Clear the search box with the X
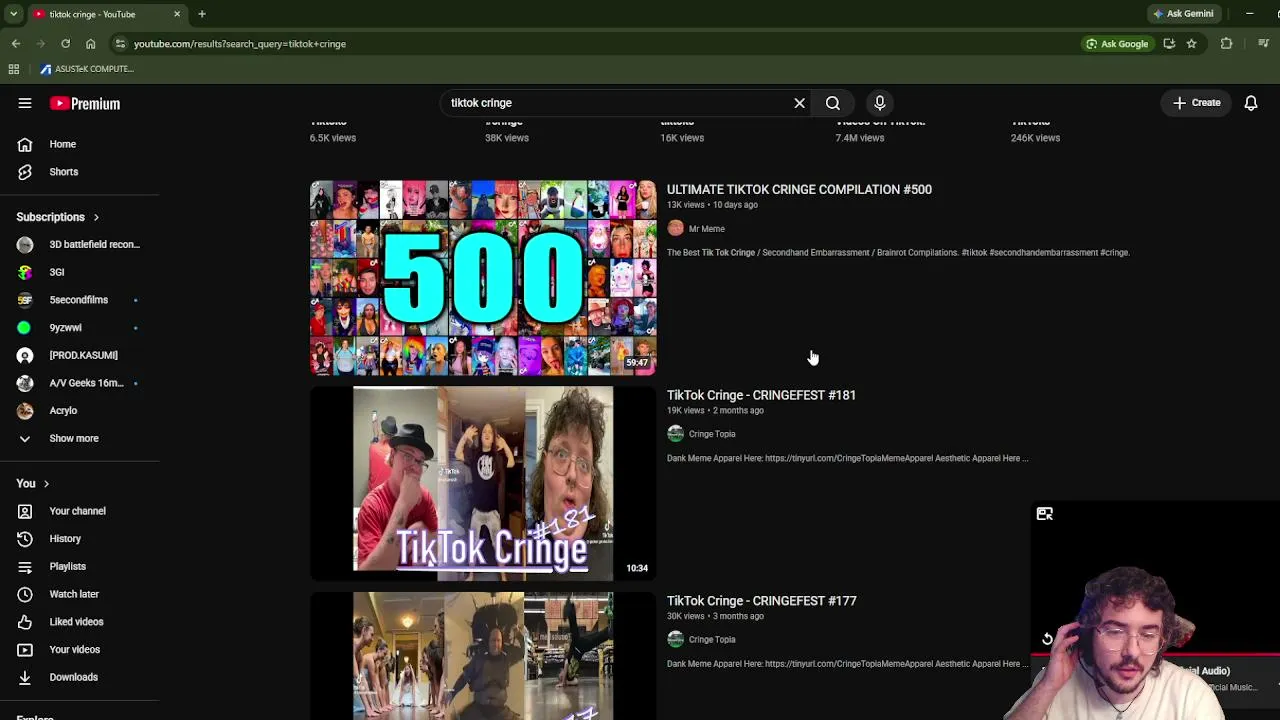The image size is (1280, 720). 799,103
